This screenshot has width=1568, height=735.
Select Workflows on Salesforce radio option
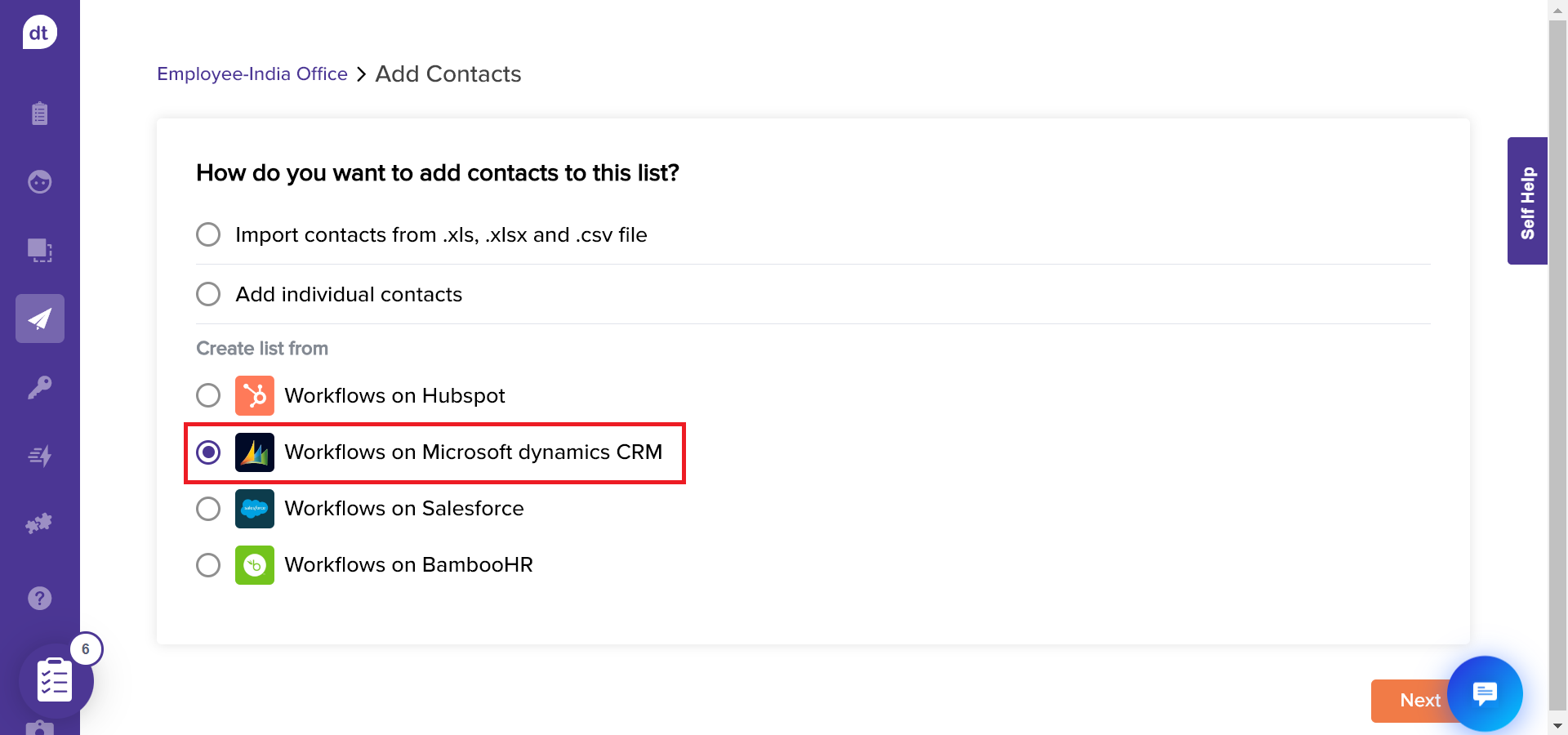(208, 509)
